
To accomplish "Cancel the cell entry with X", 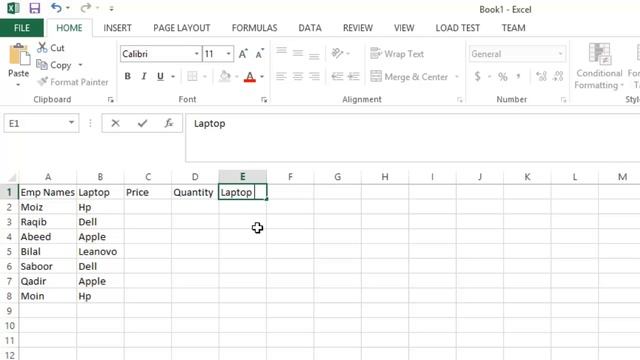I will (116, 123).
